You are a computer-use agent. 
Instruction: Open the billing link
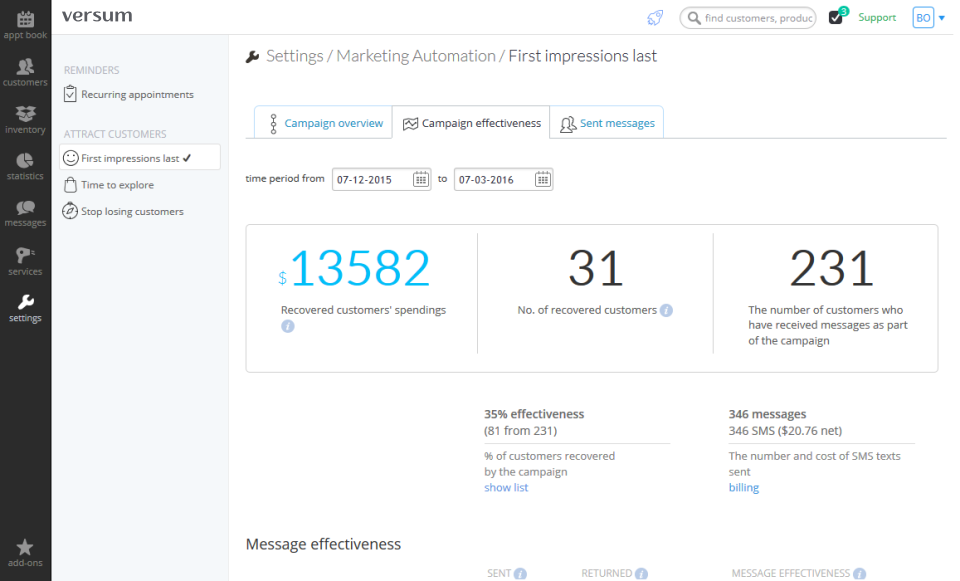[x=743, y=488]
